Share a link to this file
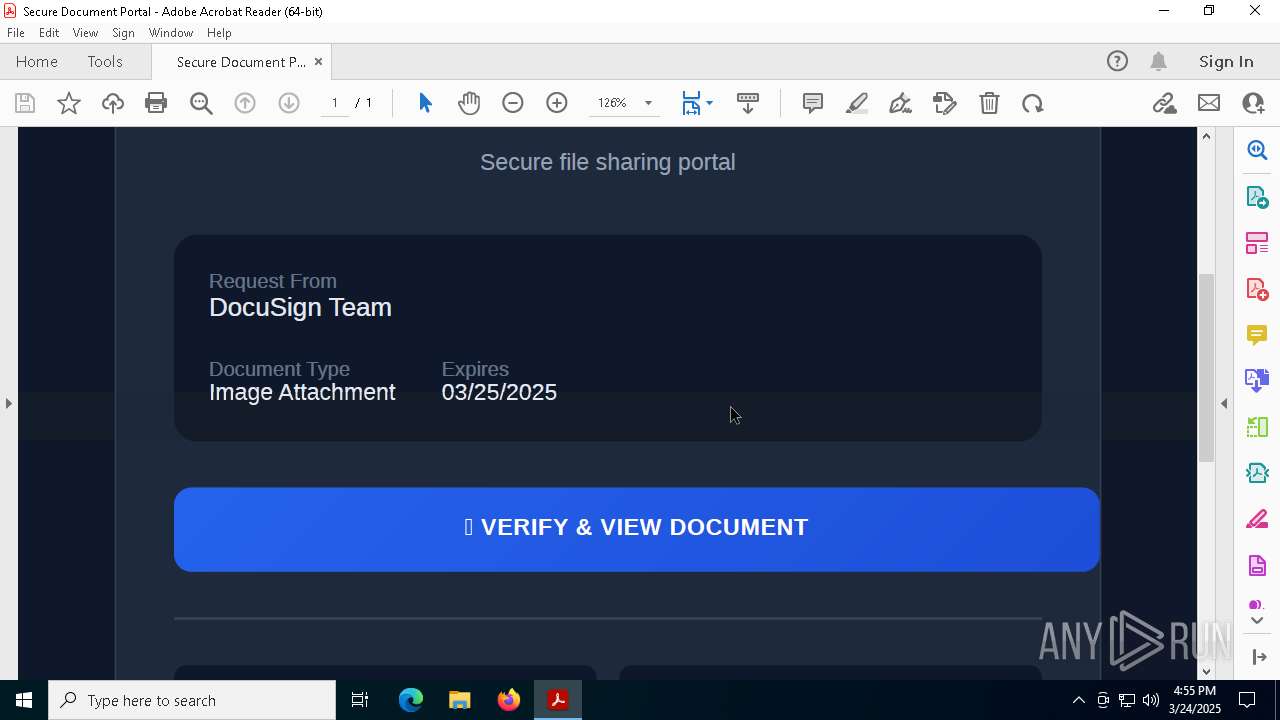The height and width of the screenshot is (720, 1280). (x=1164, y=103)
